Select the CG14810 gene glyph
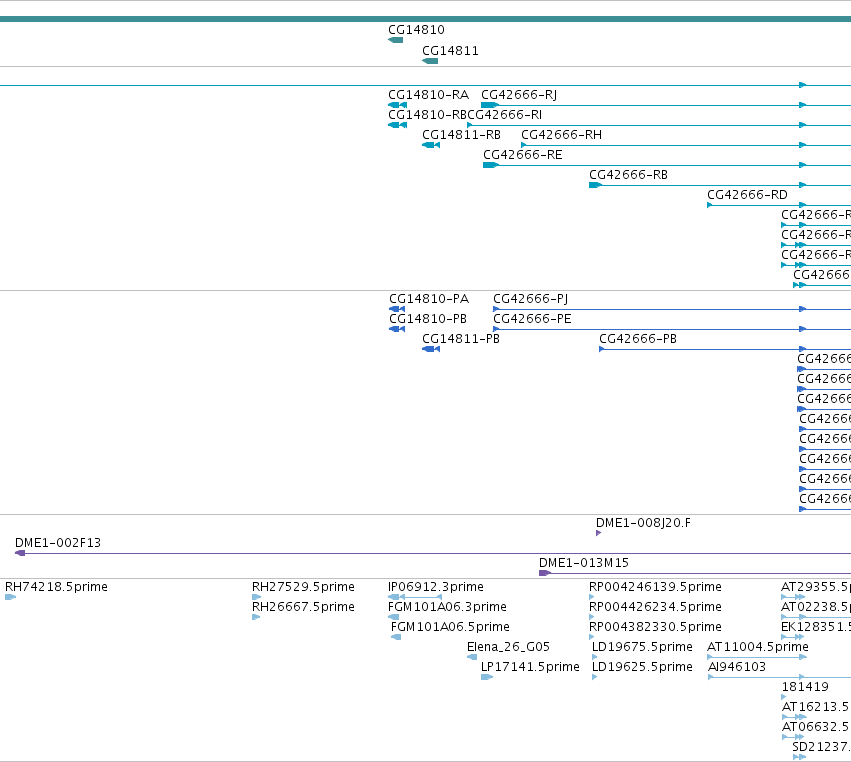 (396, 40)
